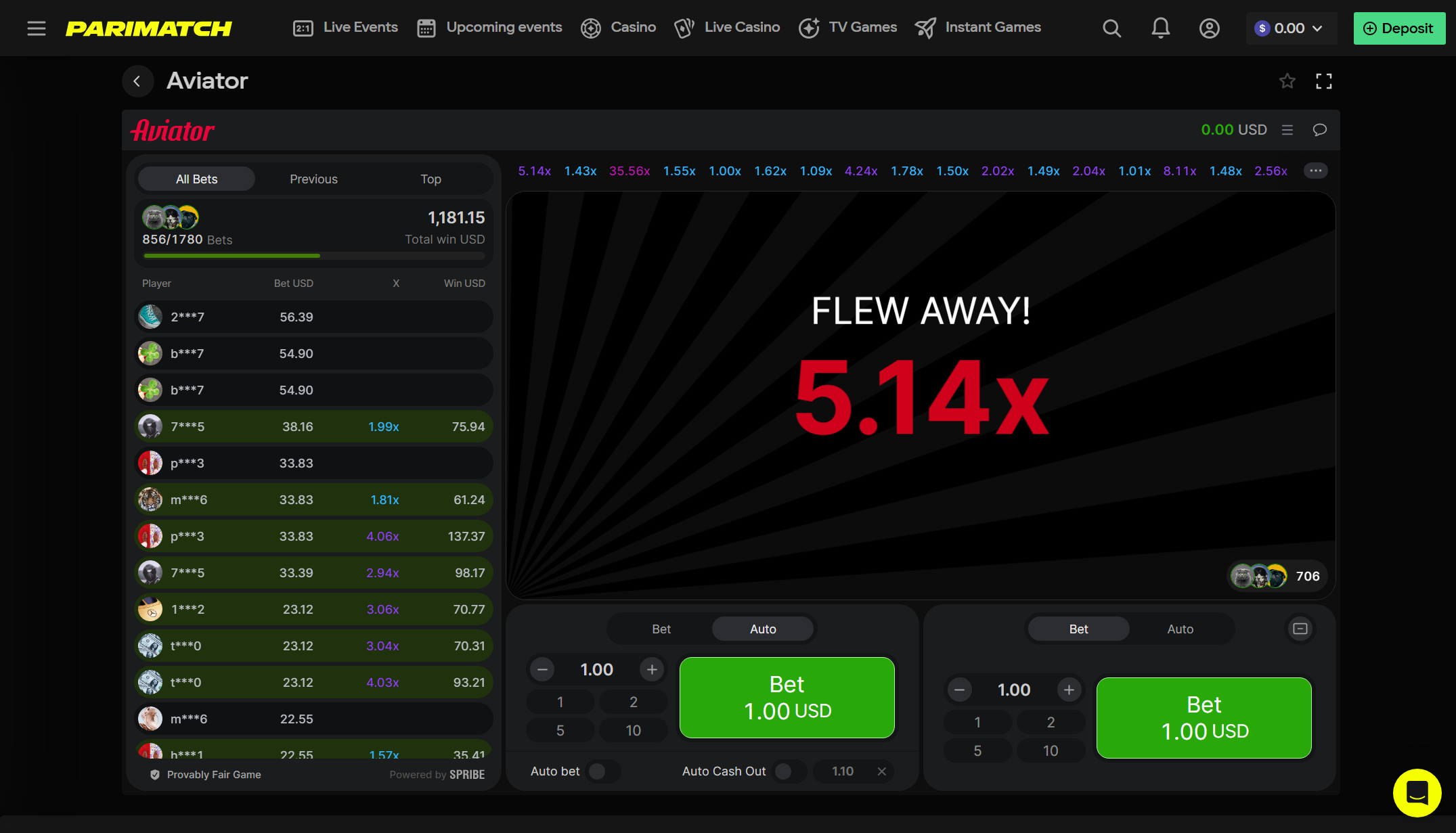Open Aviator game menu lines icon
Screen dimensions: 1456x833
pos(1287,130)
